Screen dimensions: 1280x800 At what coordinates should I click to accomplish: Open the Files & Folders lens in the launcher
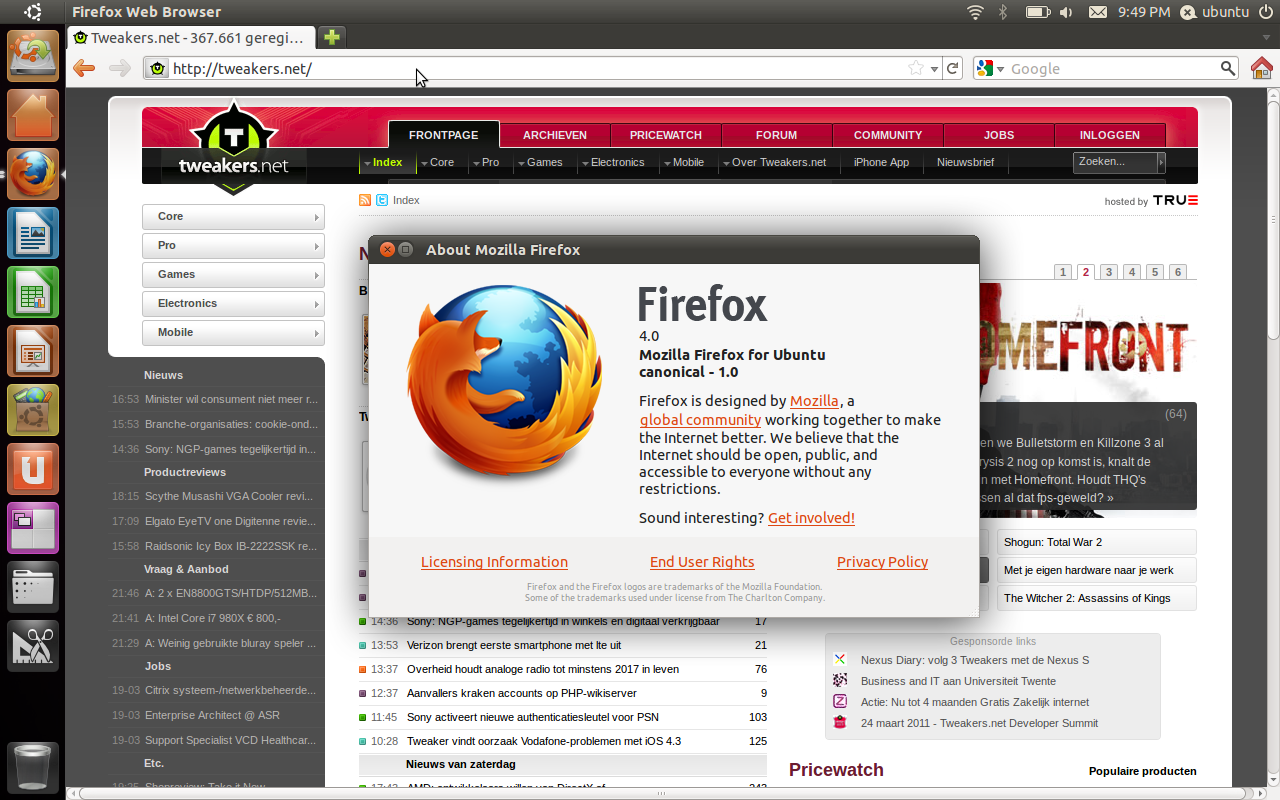[x=33, y=587]
